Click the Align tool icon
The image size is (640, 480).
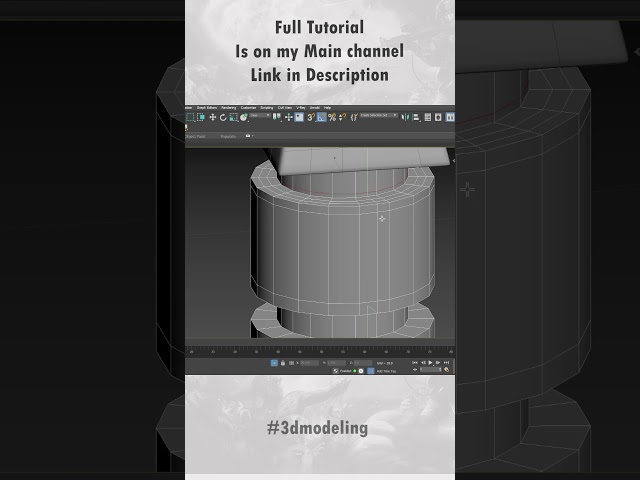pos(416,117)
